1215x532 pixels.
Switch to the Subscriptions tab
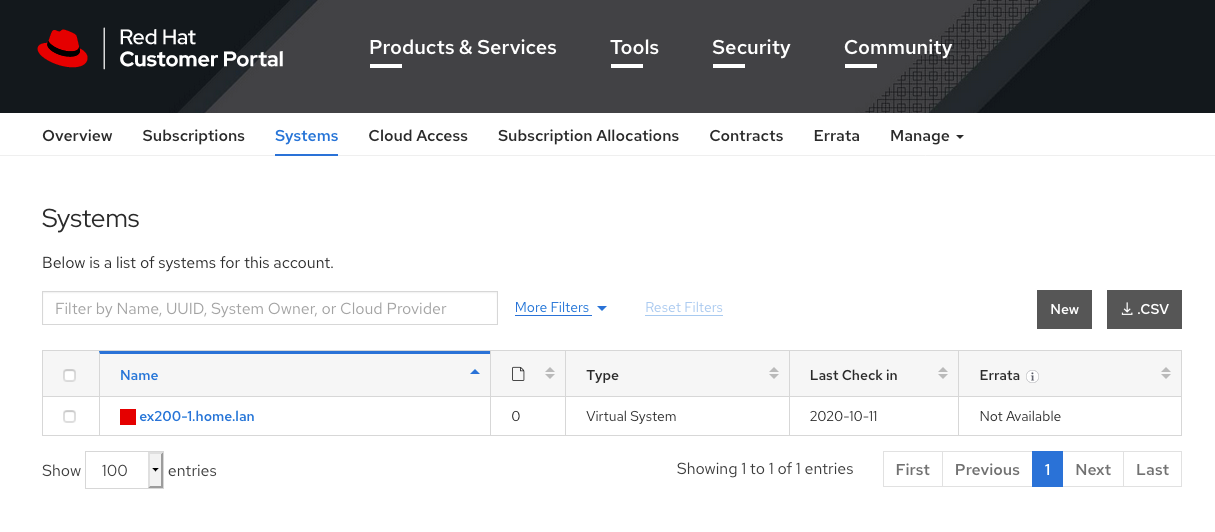point(194,136)
